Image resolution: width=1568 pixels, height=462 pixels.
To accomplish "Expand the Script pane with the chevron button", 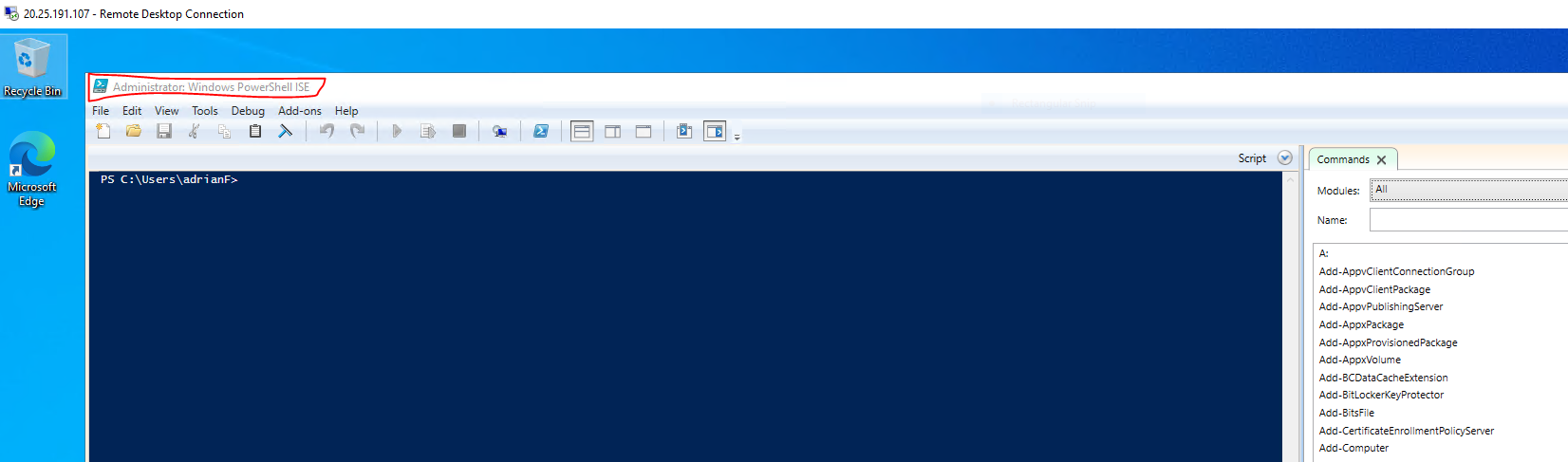I will tap(1285, 158).
